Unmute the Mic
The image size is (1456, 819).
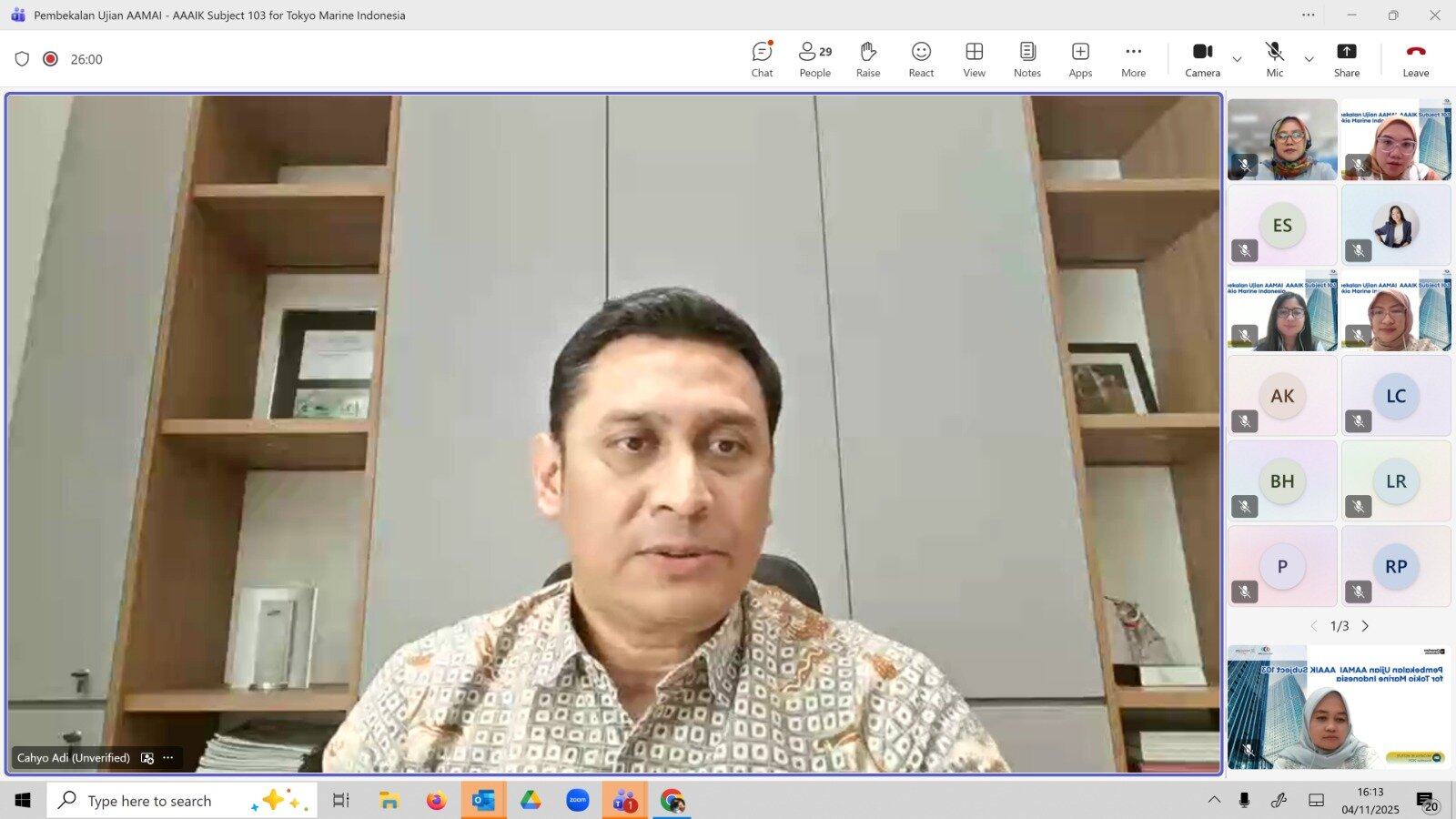1274,59
